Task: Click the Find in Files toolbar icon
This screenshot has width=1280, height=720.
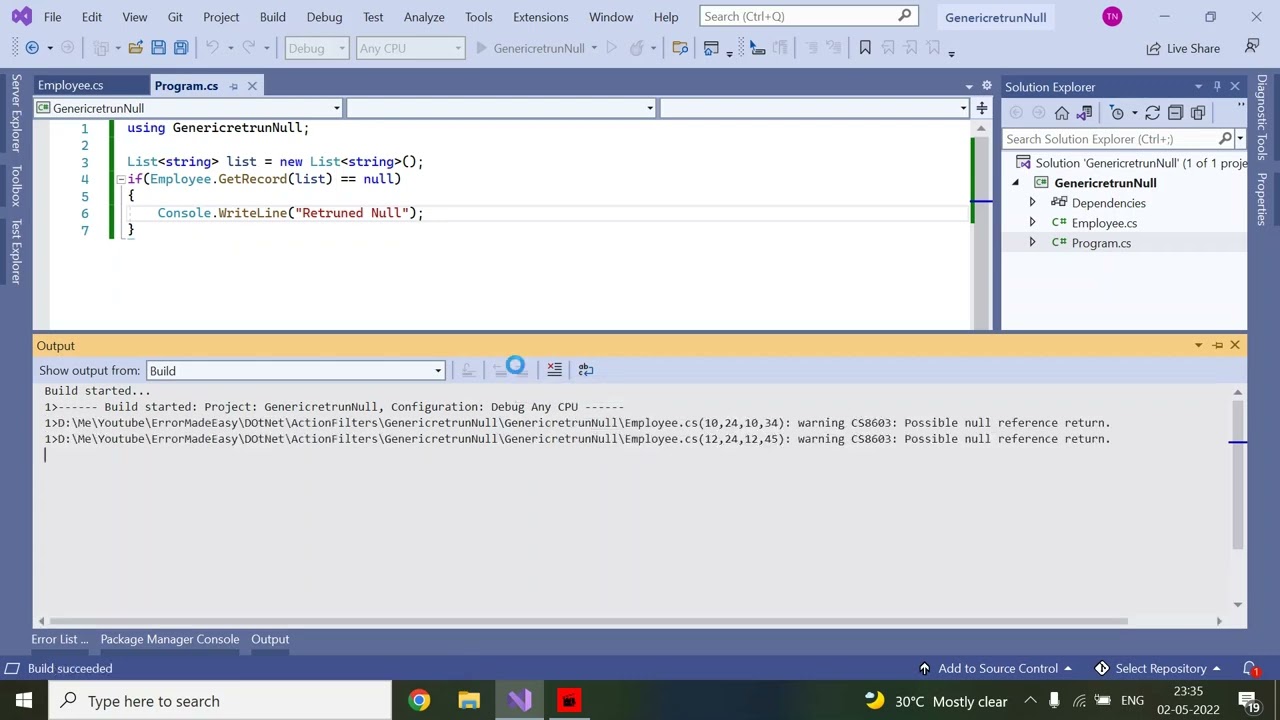Action: 680,48
